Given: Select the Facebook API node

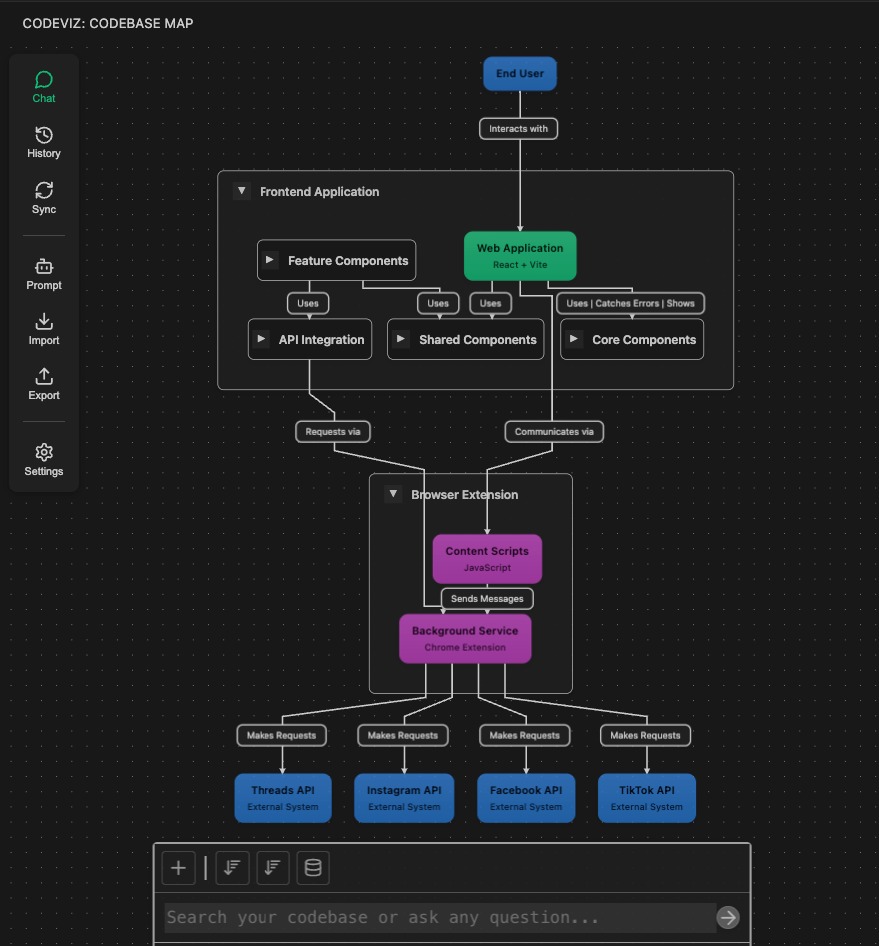Looking at the screenshot, I should coord(525,798).
